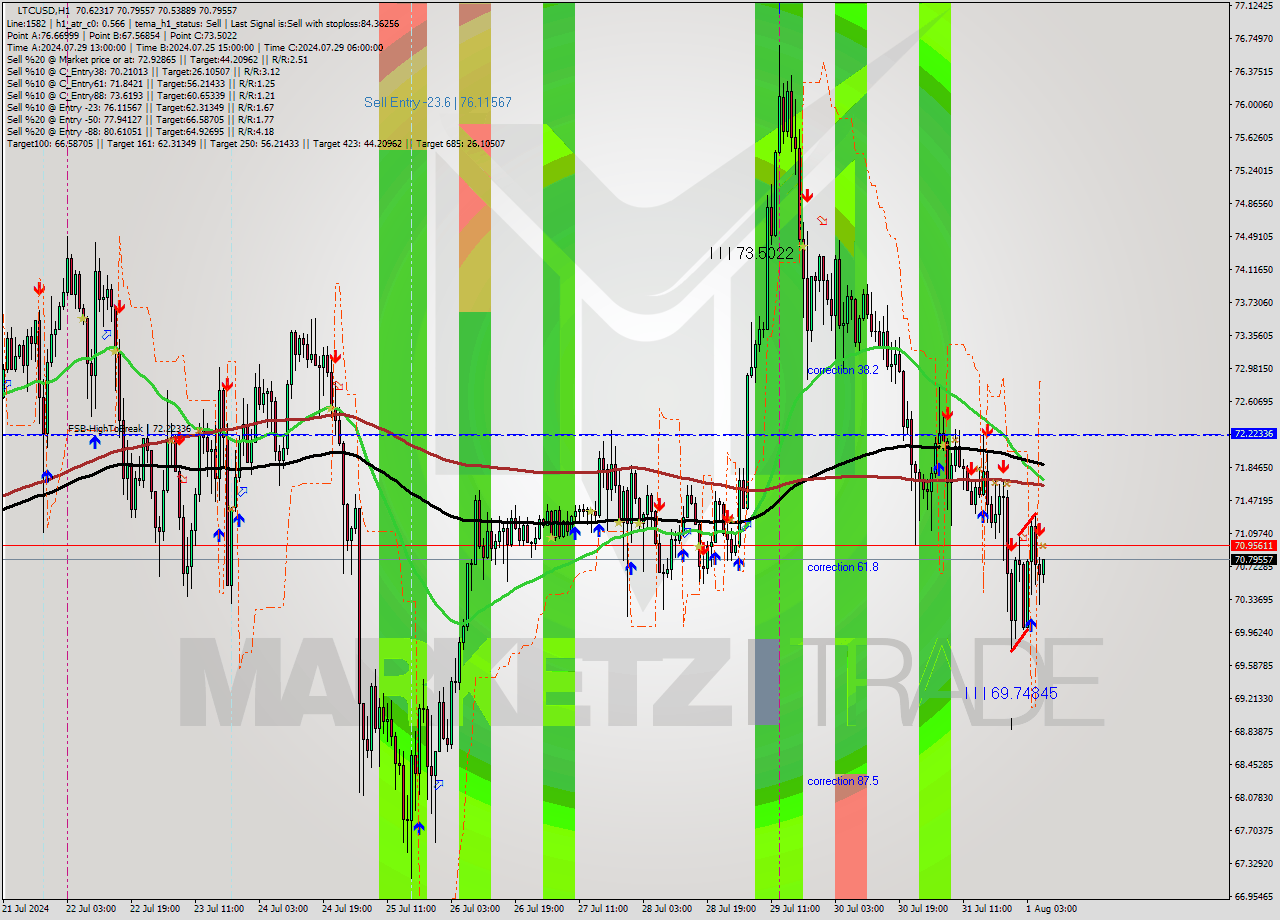Click the 74.86560 price axis label
This screenshot has height=920, width=1280.
tap(1254, 204)
